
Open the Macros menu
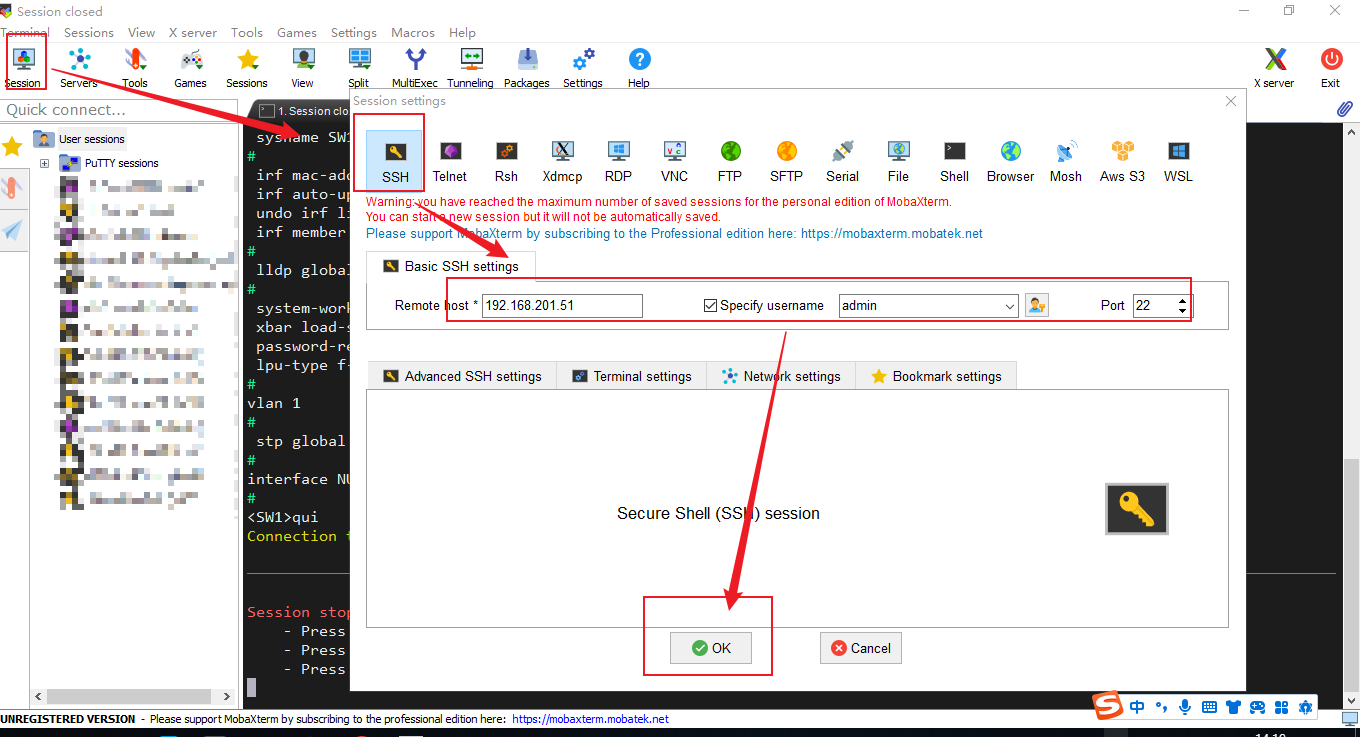click(412, 32)
